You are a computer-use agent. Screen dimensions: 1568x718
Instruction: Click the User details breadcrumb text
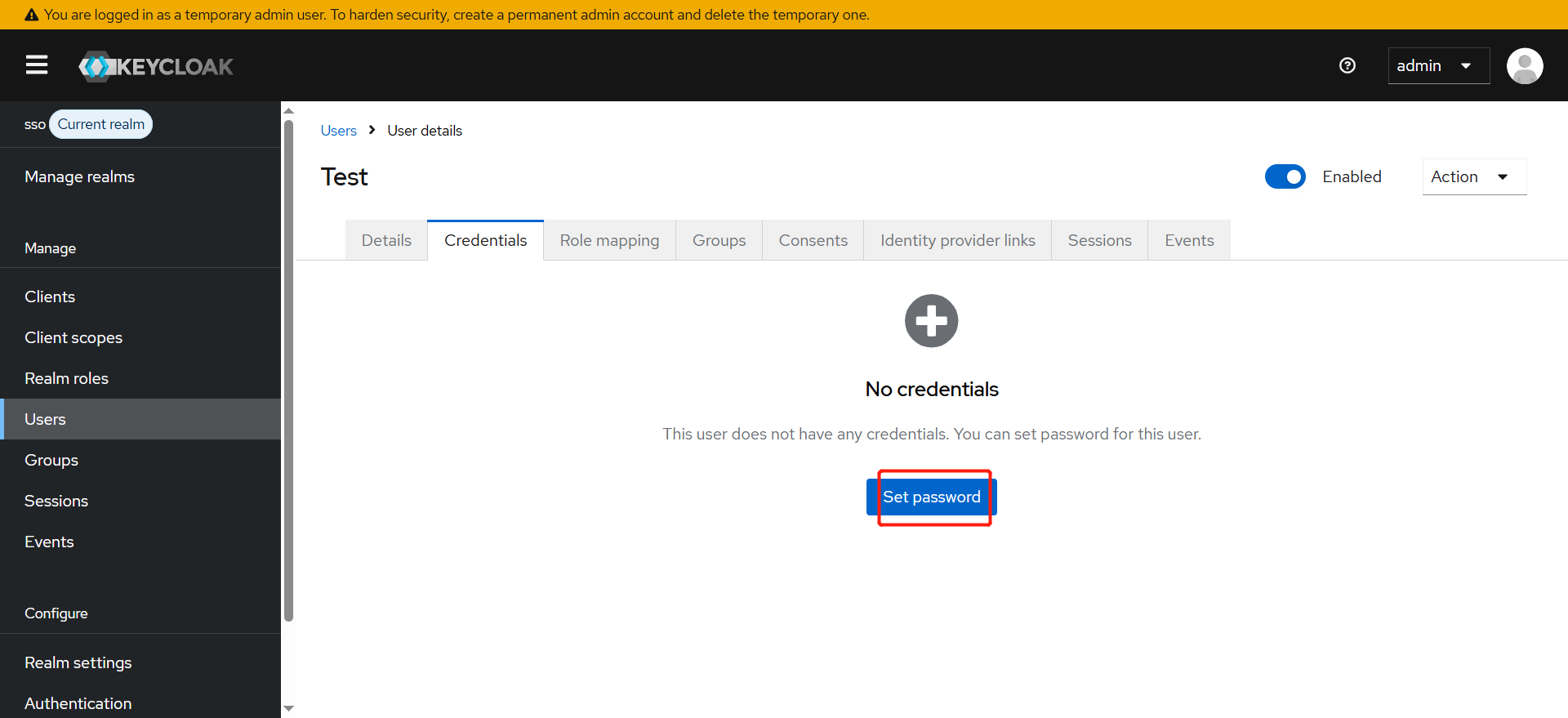click(425, 131)
